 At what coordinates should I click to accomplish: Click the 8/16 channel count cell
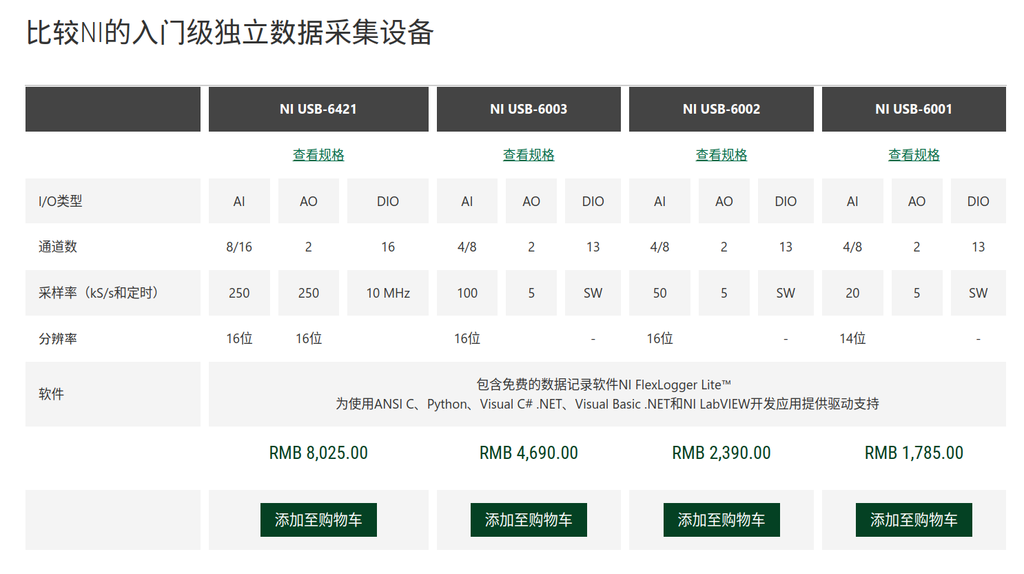tap(239, 247)
